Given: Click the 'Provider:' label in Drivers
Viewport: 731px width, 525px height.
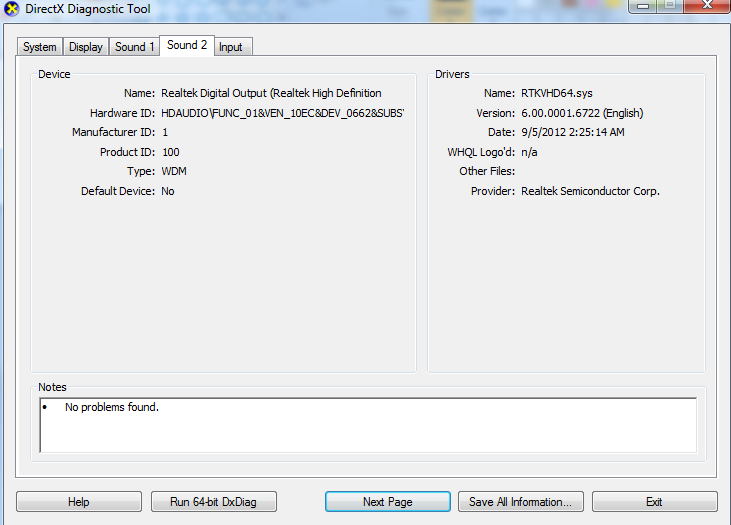Looking at the screenshot, I should (x=493, y=191).
